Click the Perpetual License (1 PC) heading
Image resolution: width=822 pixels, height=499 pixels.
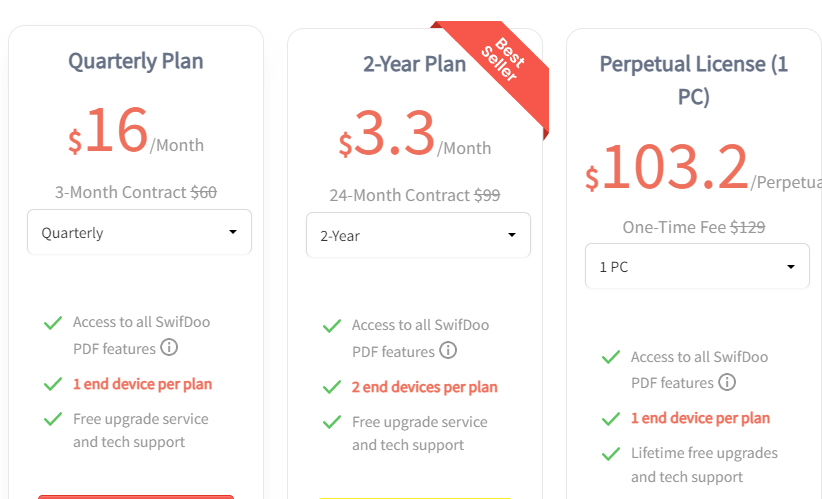694,80
